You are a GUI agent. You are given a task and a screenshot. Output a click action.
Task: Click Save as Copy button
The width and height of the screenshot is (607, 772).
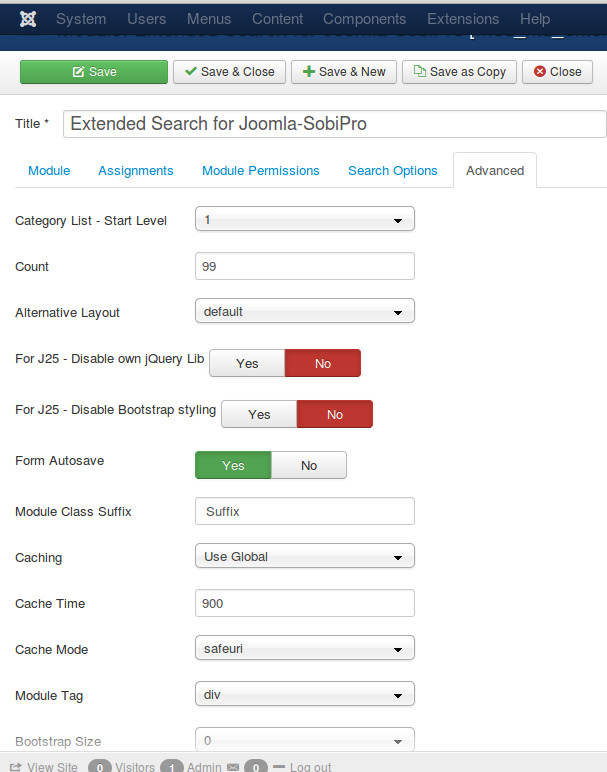coord(459,72)
